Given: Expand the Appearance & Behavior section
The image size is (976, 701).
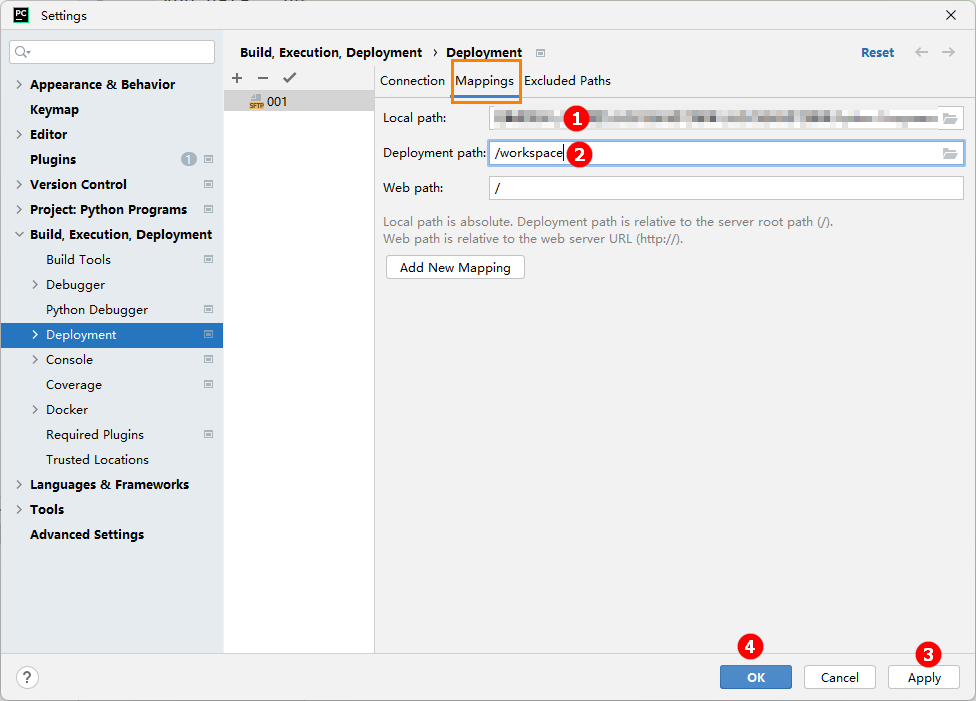Looking at the screenshot, I should (19, 85).
